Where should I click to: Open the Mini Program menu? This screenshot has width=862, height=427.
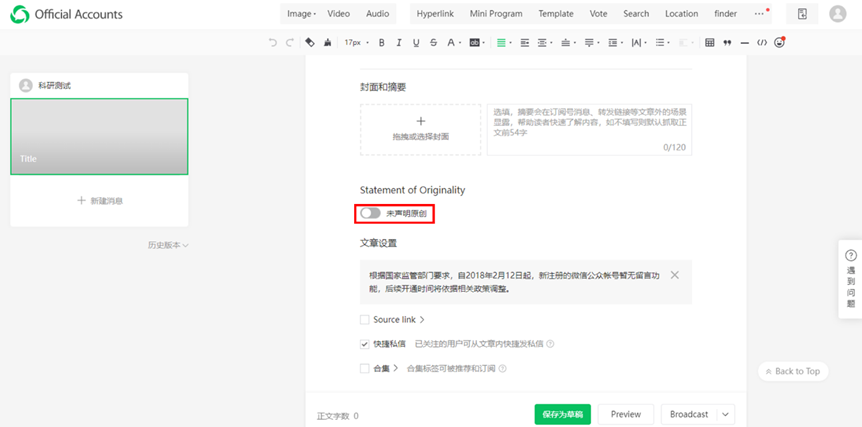tap(496, 14)
